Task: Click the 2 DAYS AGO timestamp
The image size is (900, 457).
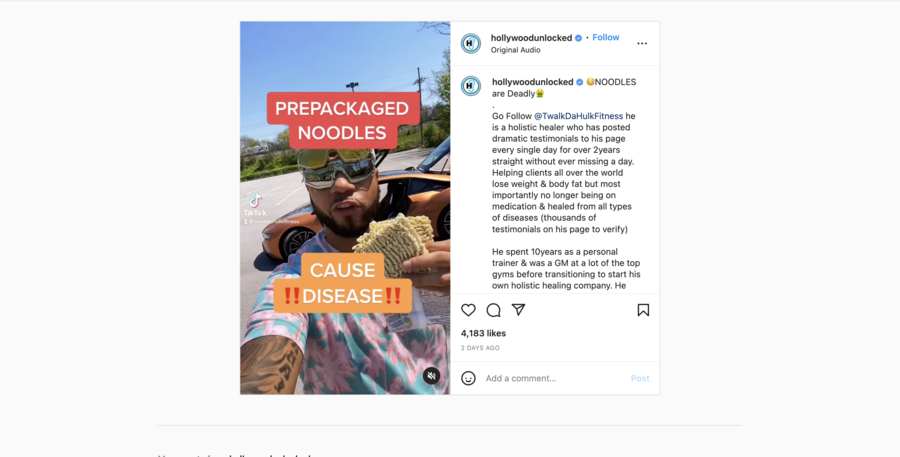Action: pyautogui.click(x=480, y=348)
